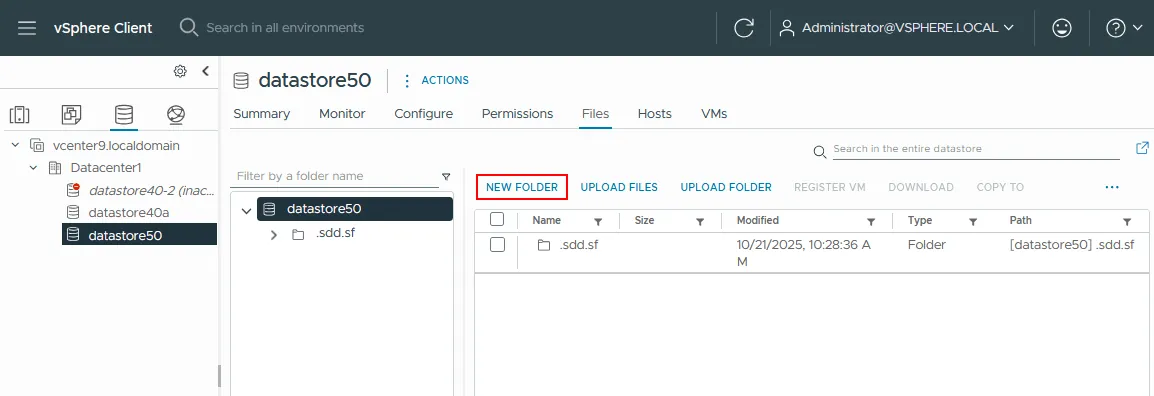Click the datastore icon beside datastore50 title
1154x396 pixels.
(241, 80)
